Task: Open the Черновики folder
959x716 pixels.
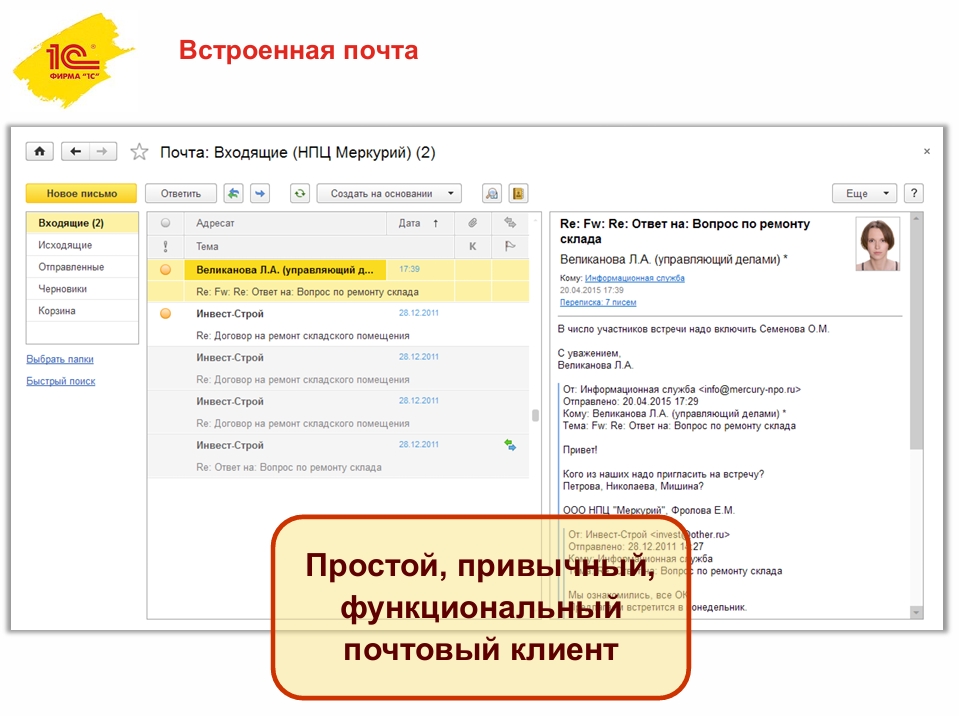Action: [63, 289]
